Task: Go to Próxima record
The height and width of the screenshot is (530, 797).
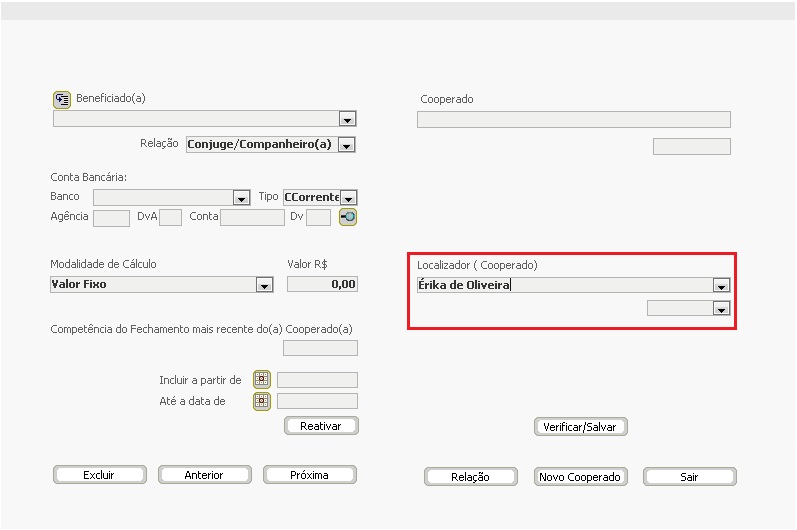Action: click(310, 475)
